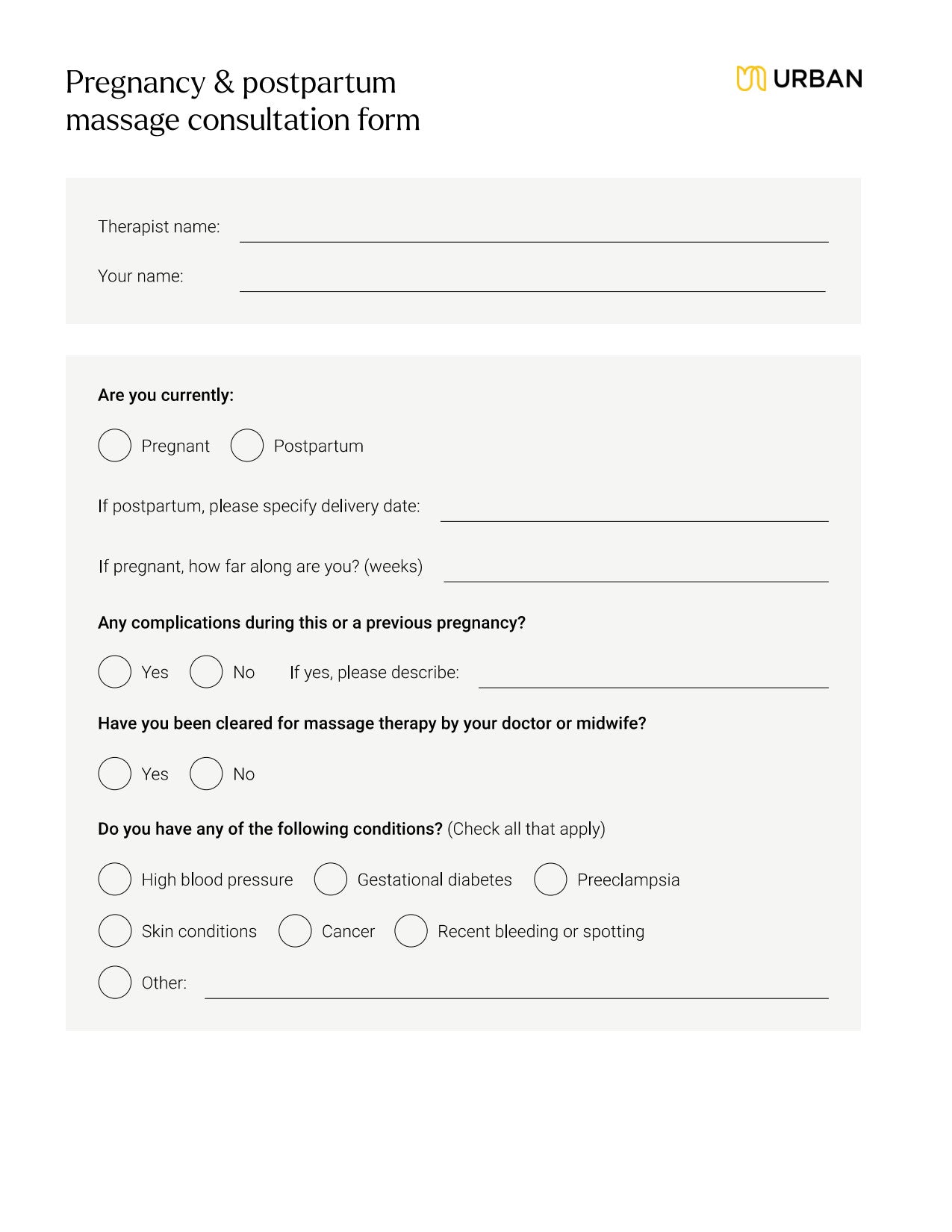Check the High blood pressure option
Screen dimensions: 952x1232
pos(115,880)
